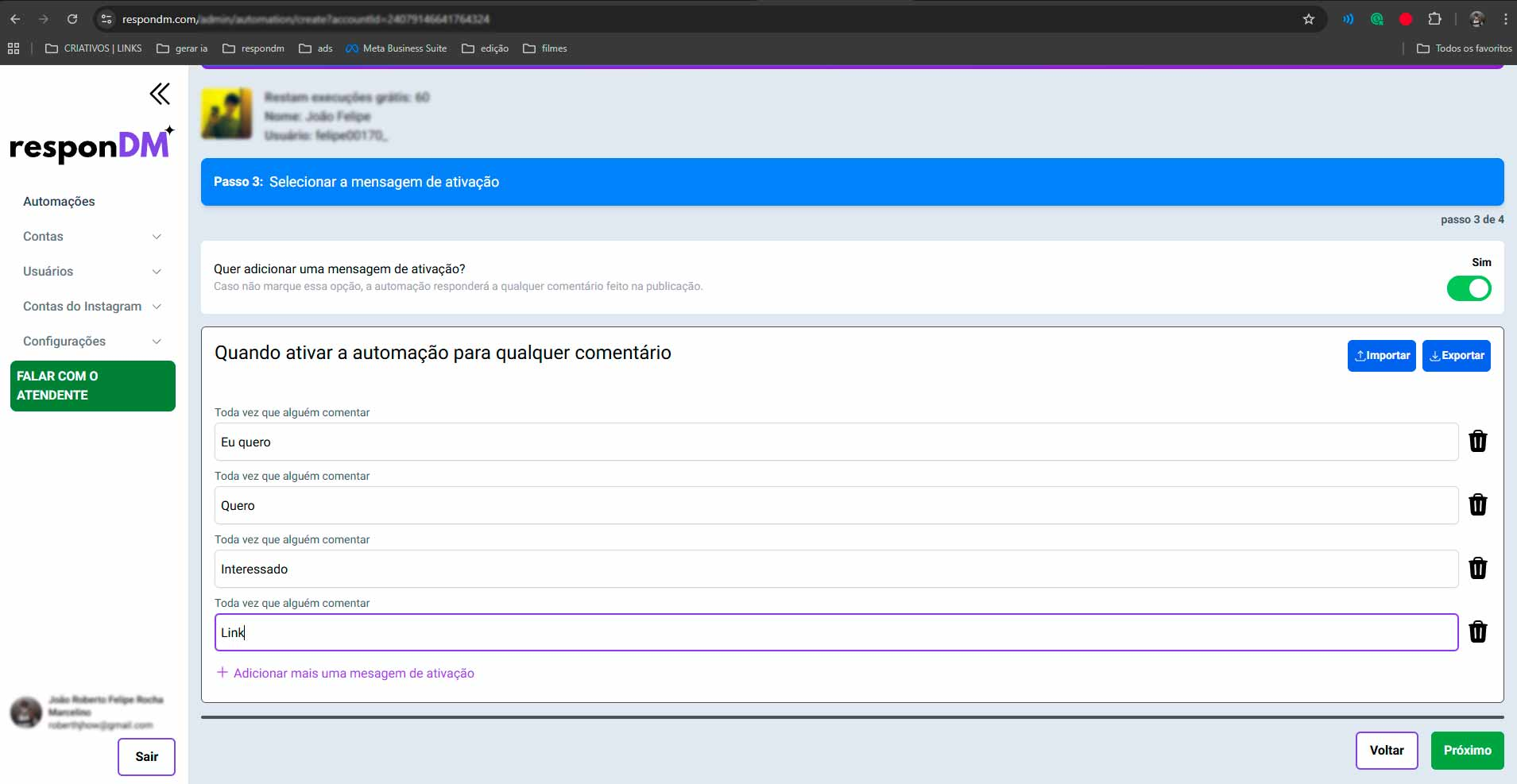The width and height of the screenshot is (1517, 784).
Task: Open the browser extensions puzzle icon
Action: (x=1434, y=19)
